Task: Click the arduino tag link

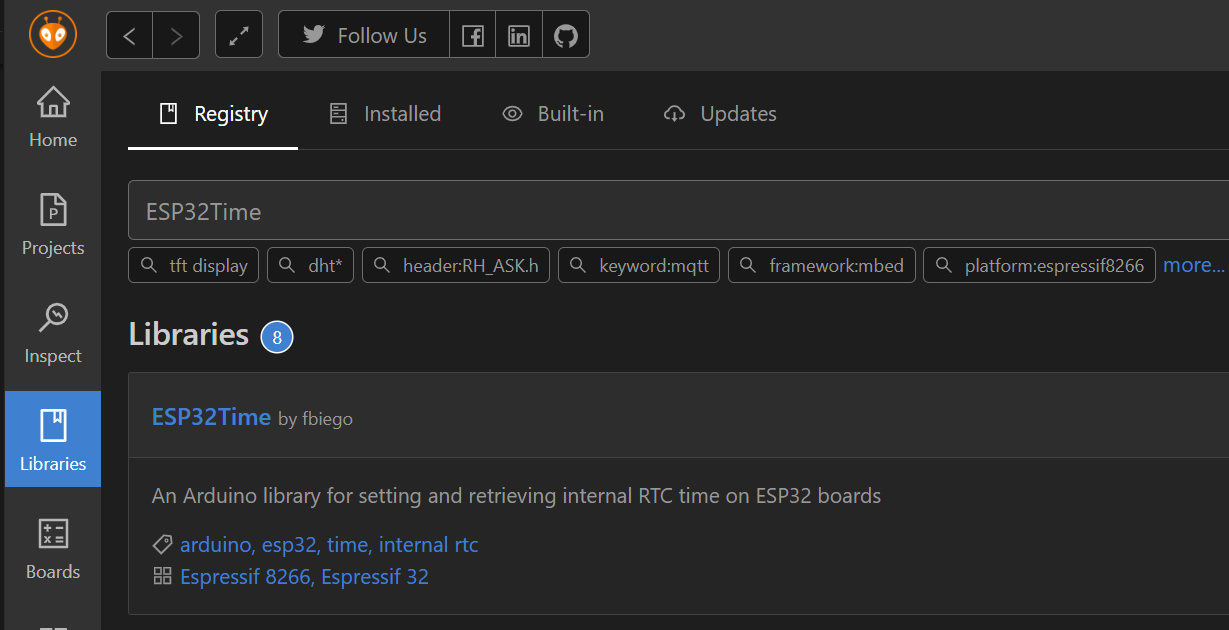Action: click(x=217, y=545)
